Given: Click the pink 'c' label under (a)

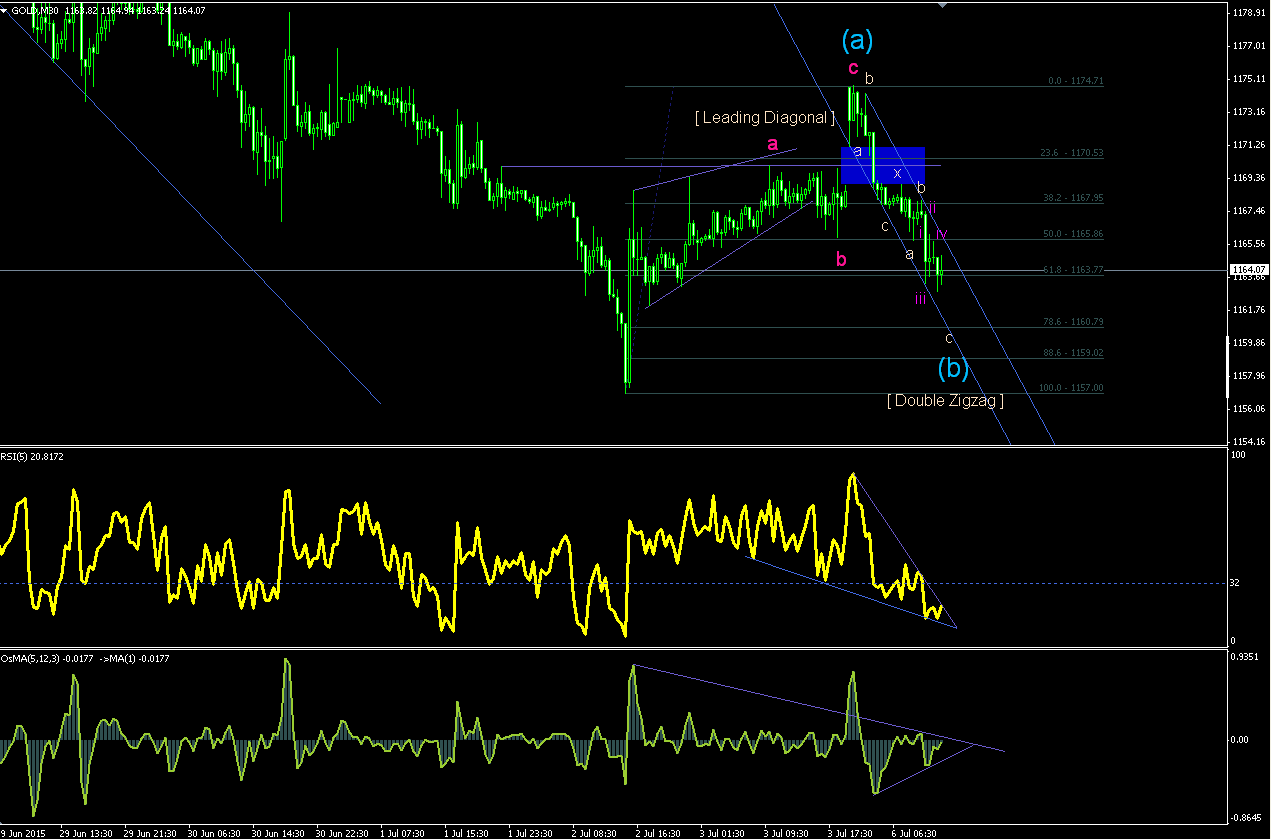Looking at the screenshot, I should click(853, 68).
